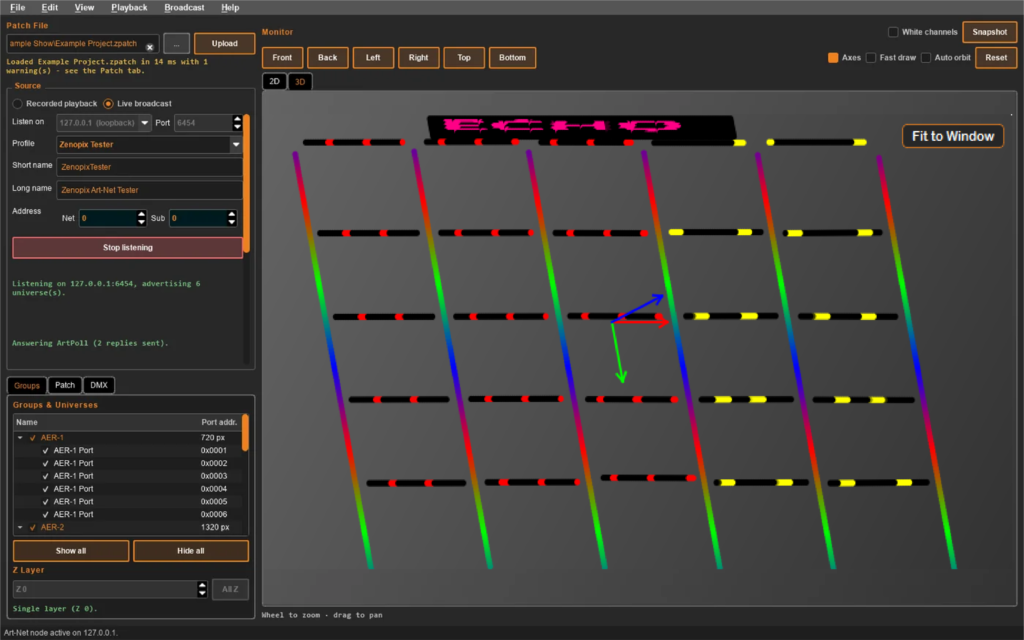Switch to the Patch tab

[65, 385]
